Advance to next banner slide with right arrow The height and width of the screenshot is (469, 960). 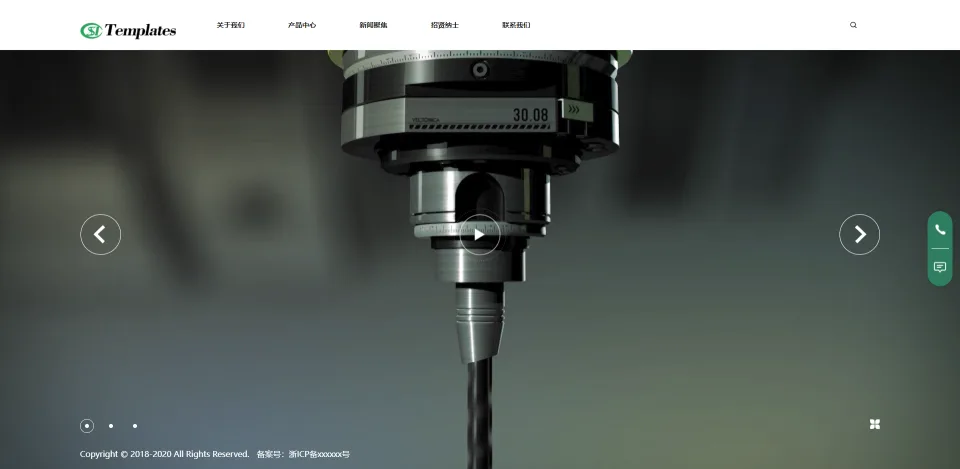pyautogui.click(x=859, y=234)
